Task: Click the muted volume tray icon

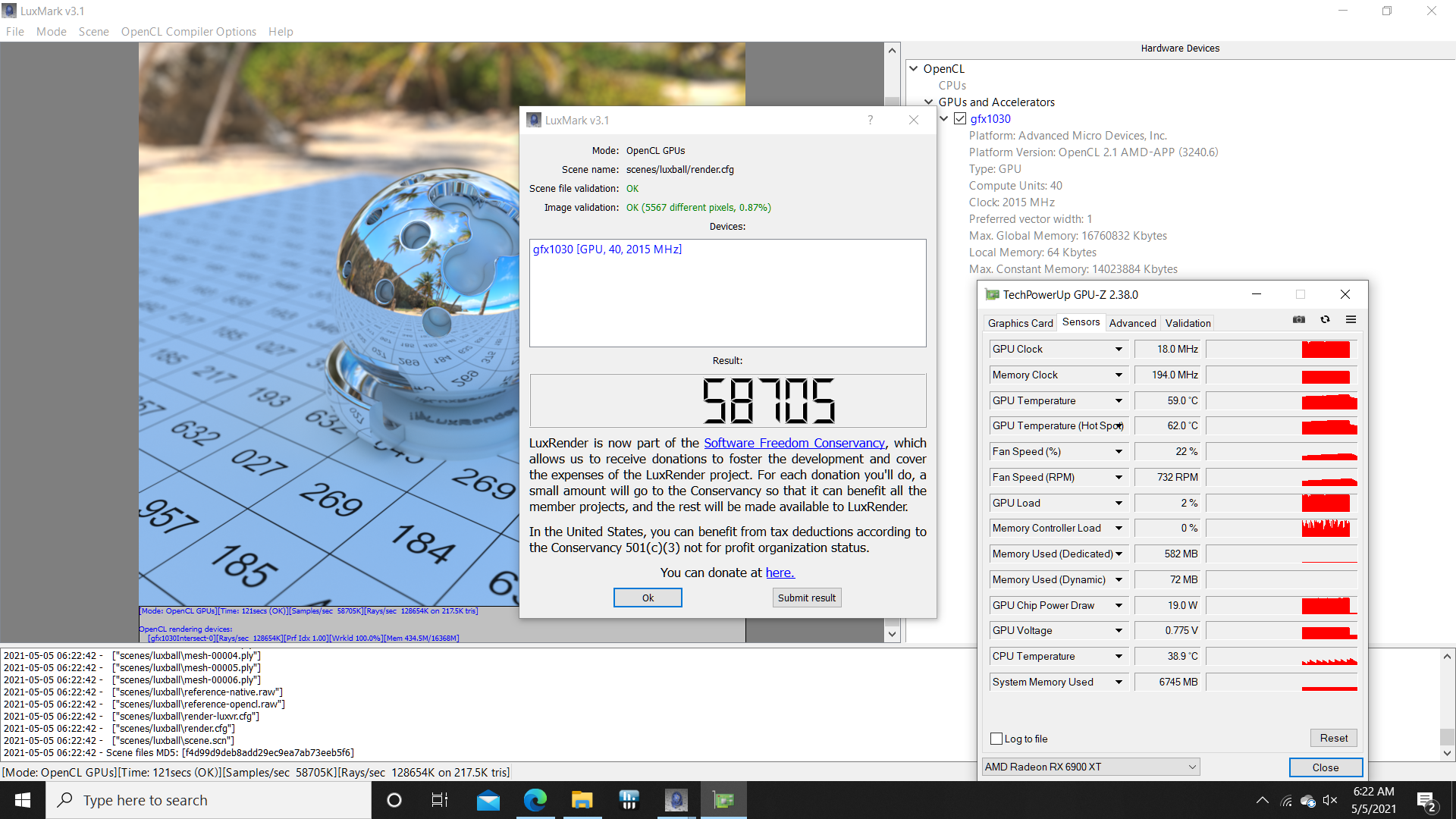Action: coord(1329,800)
